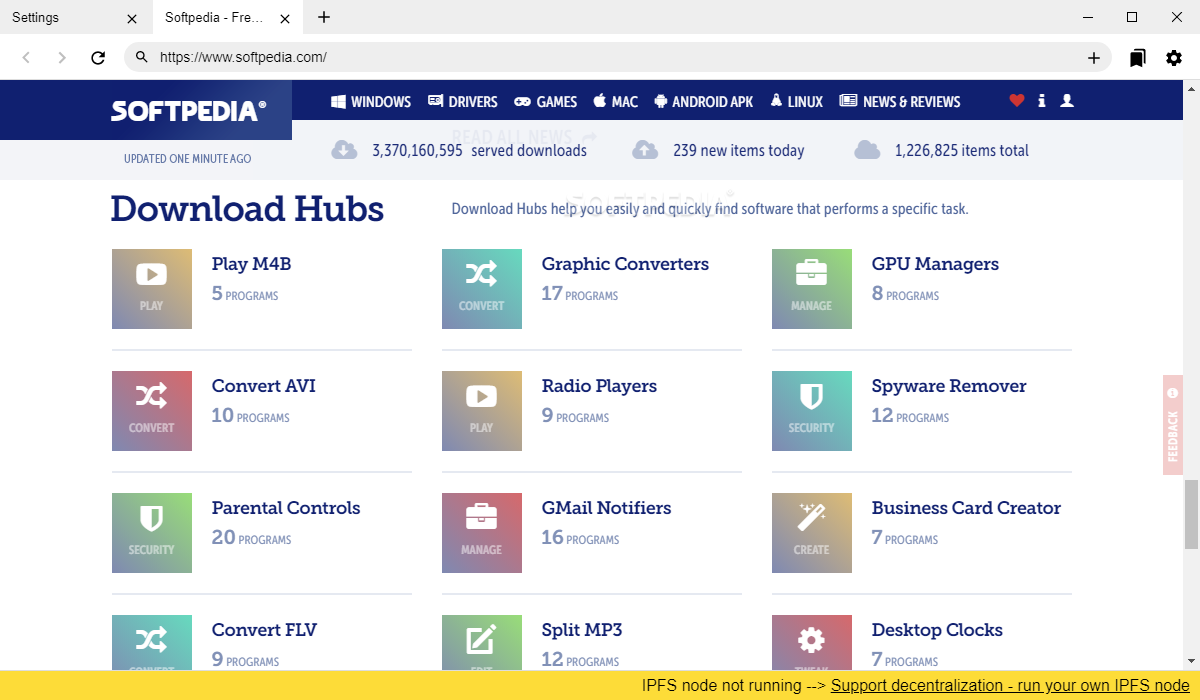1200x700 pixels.
Task: Open the Radio Players link
Action: [x=599, y=386]
